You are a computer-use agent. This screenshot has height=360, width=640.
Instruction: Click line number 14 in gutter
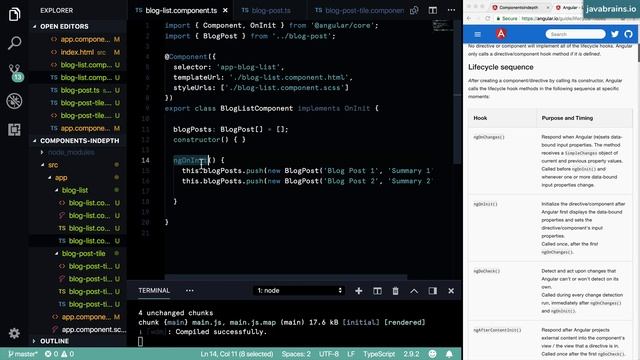pos(145,160)
